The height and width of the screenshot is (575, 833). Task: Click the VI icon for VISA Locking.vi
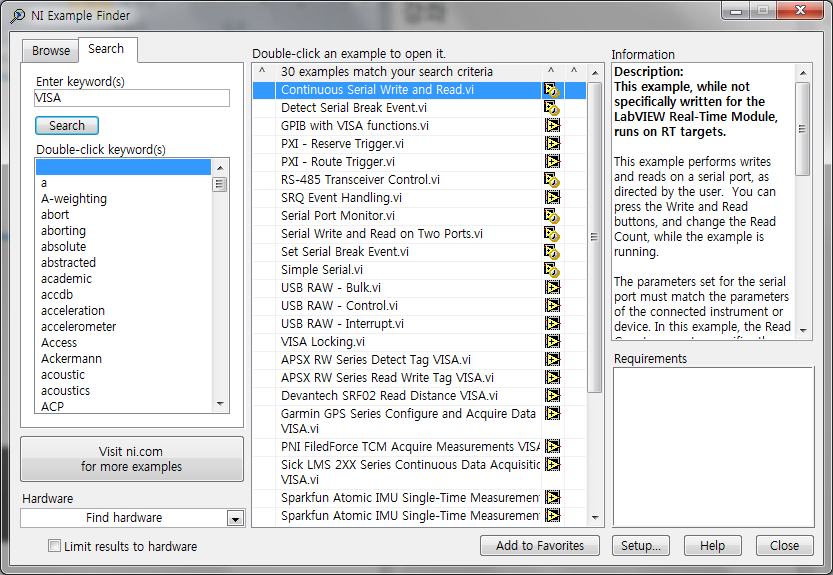[552, 342]
